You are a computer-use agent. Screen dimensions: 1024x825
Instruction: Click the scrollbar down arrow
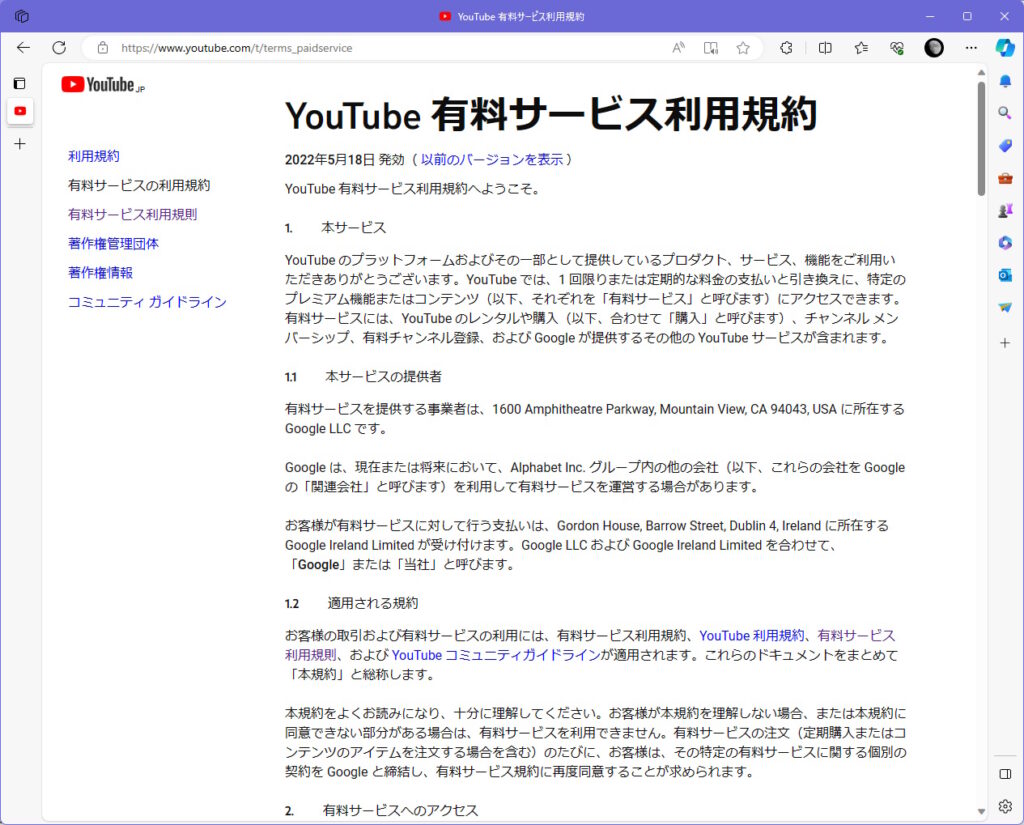[981, 811]
